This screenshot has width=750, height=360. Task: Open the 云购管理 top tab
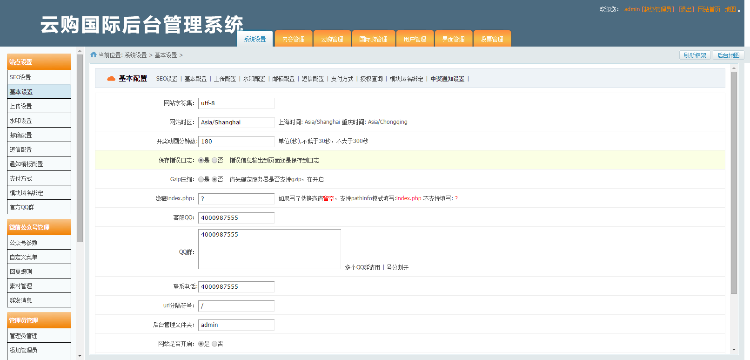[332, 39]
